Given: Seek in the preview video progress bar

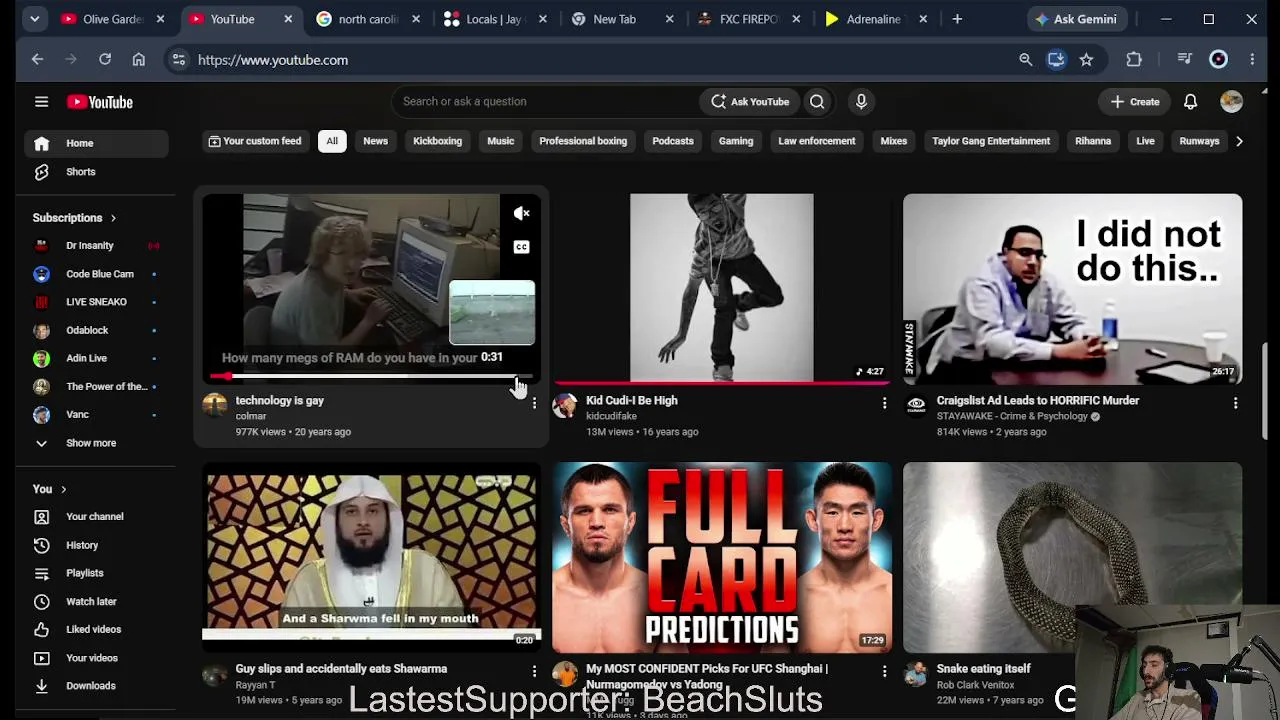Looking at the screenshot, I should tap(371, 377).
